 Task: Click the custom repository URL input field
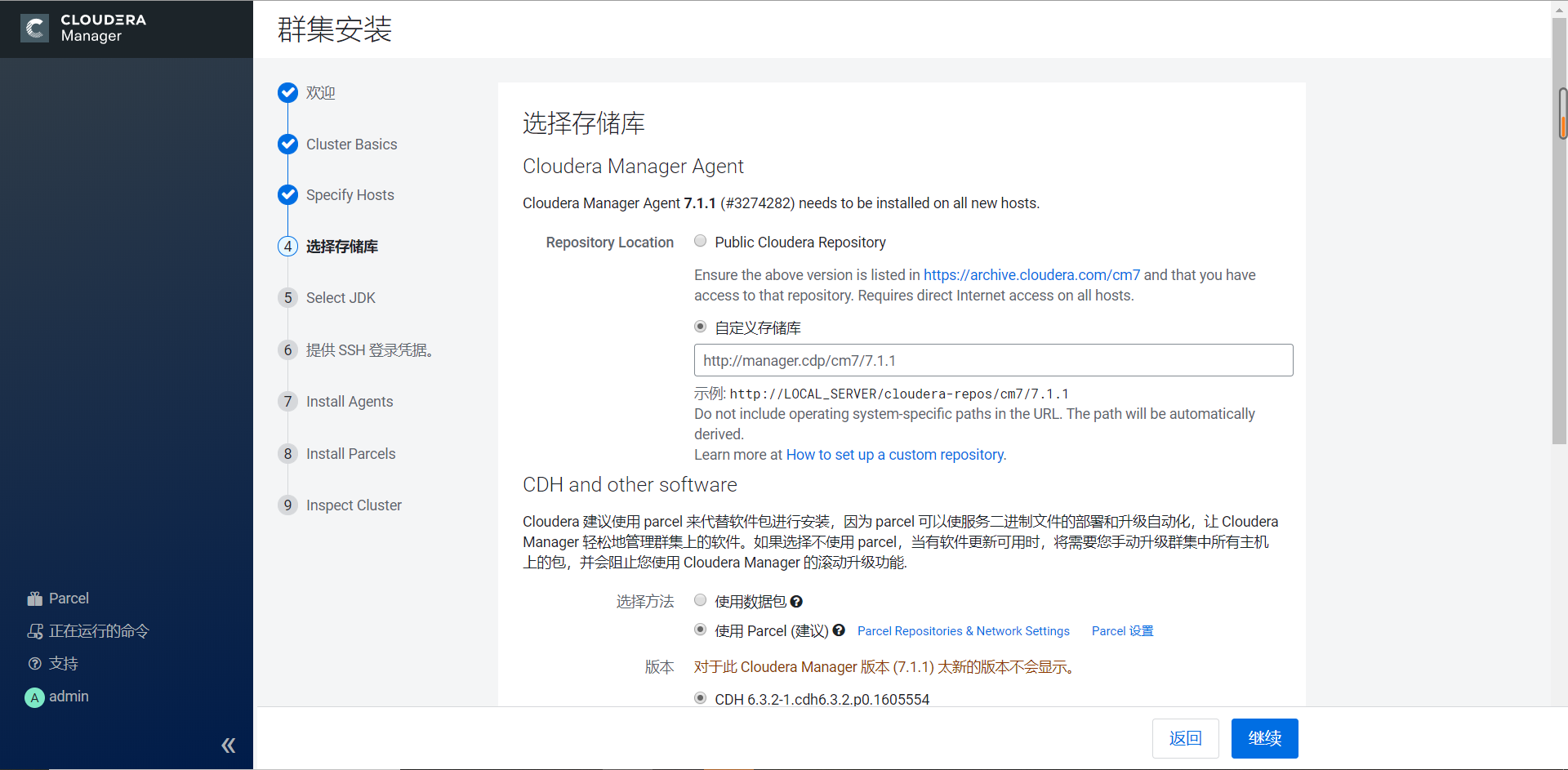994,360
